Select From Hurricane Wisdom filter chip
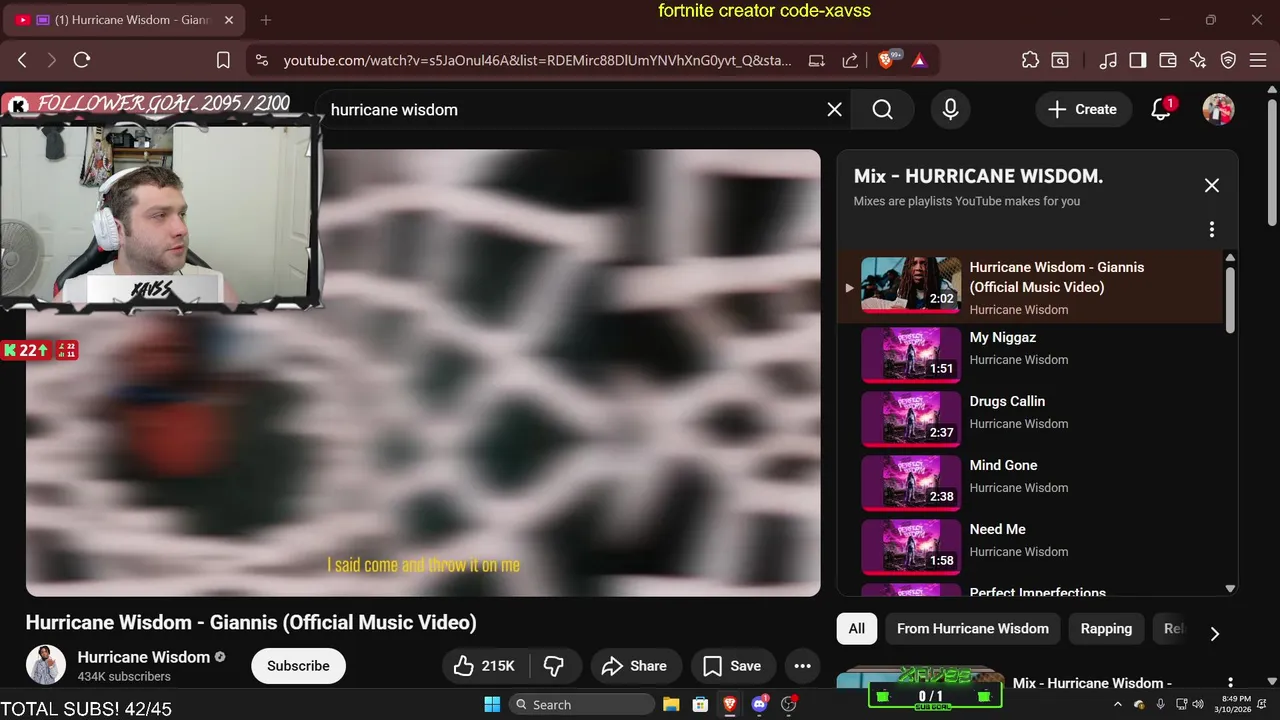 click(973, 629)
